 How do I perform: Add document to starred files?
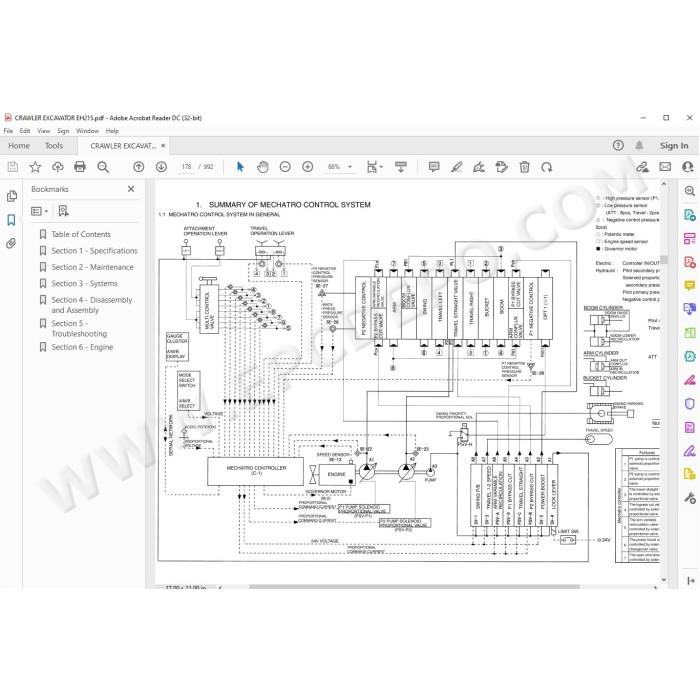coord(35,167)
